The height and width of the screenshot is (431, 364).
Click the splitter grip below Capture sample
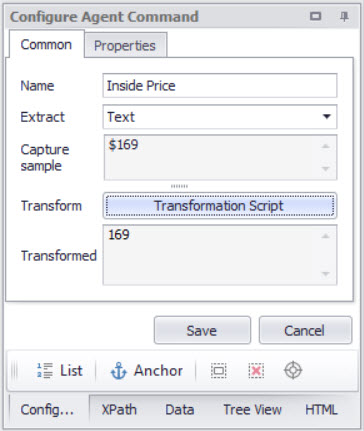[179, 186]
